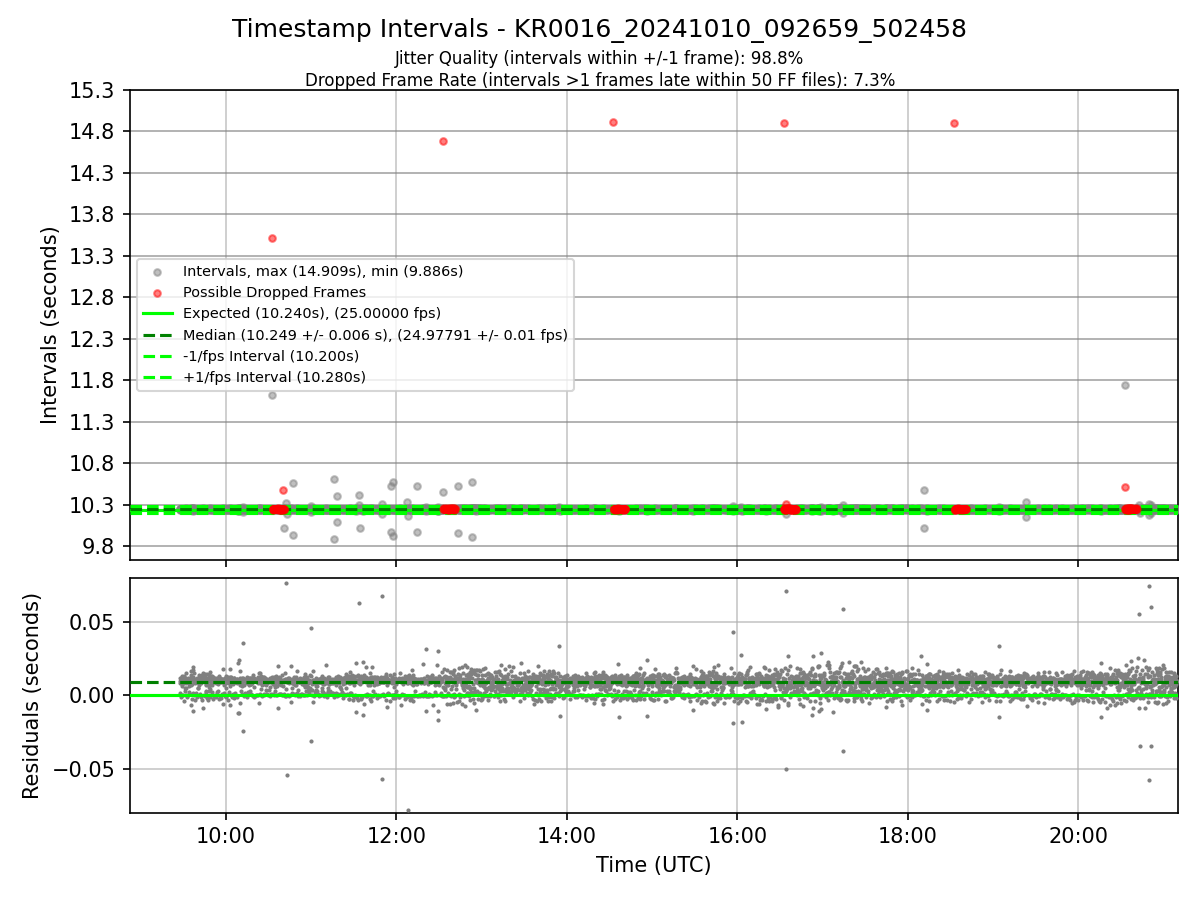Image resolution: width=1200 pixels, height=900 pixels.
Task: Click legend entry '+1/fps Interval (10.280s)'
Action: tap(274, 377)
